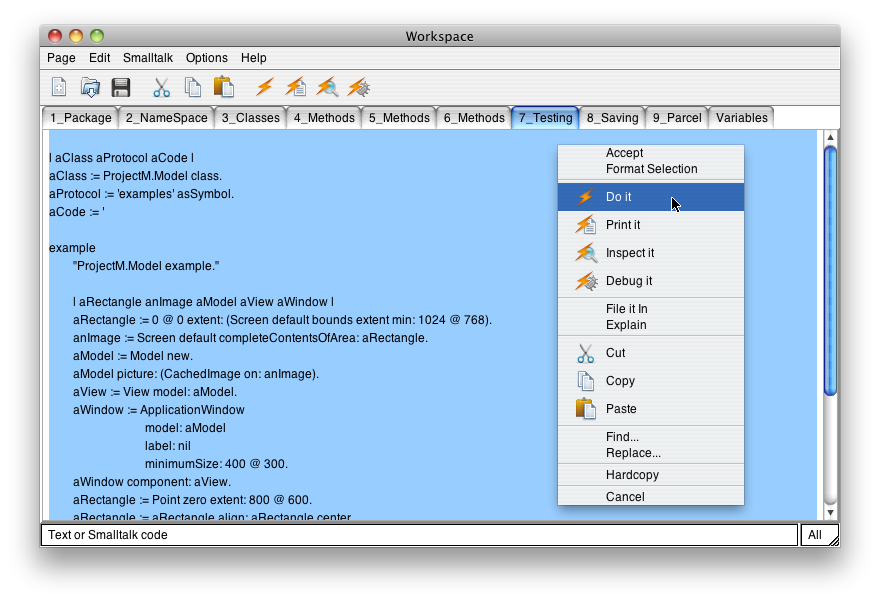
Task: Open the Edit menu
Action: click(99, 58)
